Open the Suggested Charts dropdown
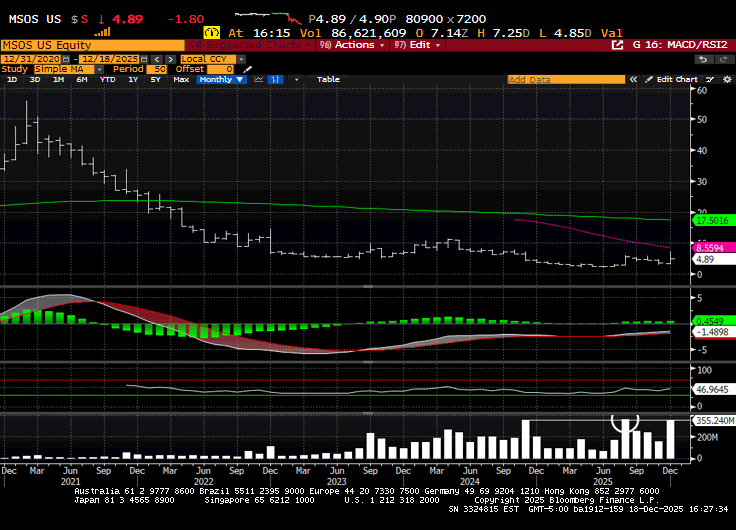The height and width of the screenshot is (530, 736). coord(251,45)
